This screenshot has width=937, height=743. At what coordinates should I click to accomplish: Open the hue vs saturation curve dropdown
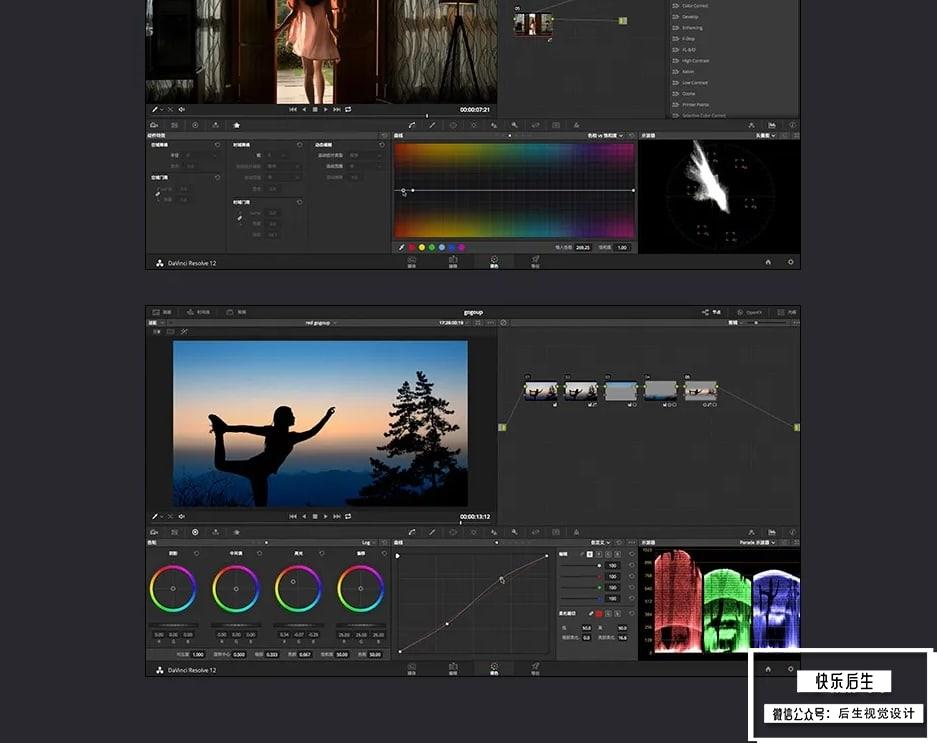click(x=605, y=135)
